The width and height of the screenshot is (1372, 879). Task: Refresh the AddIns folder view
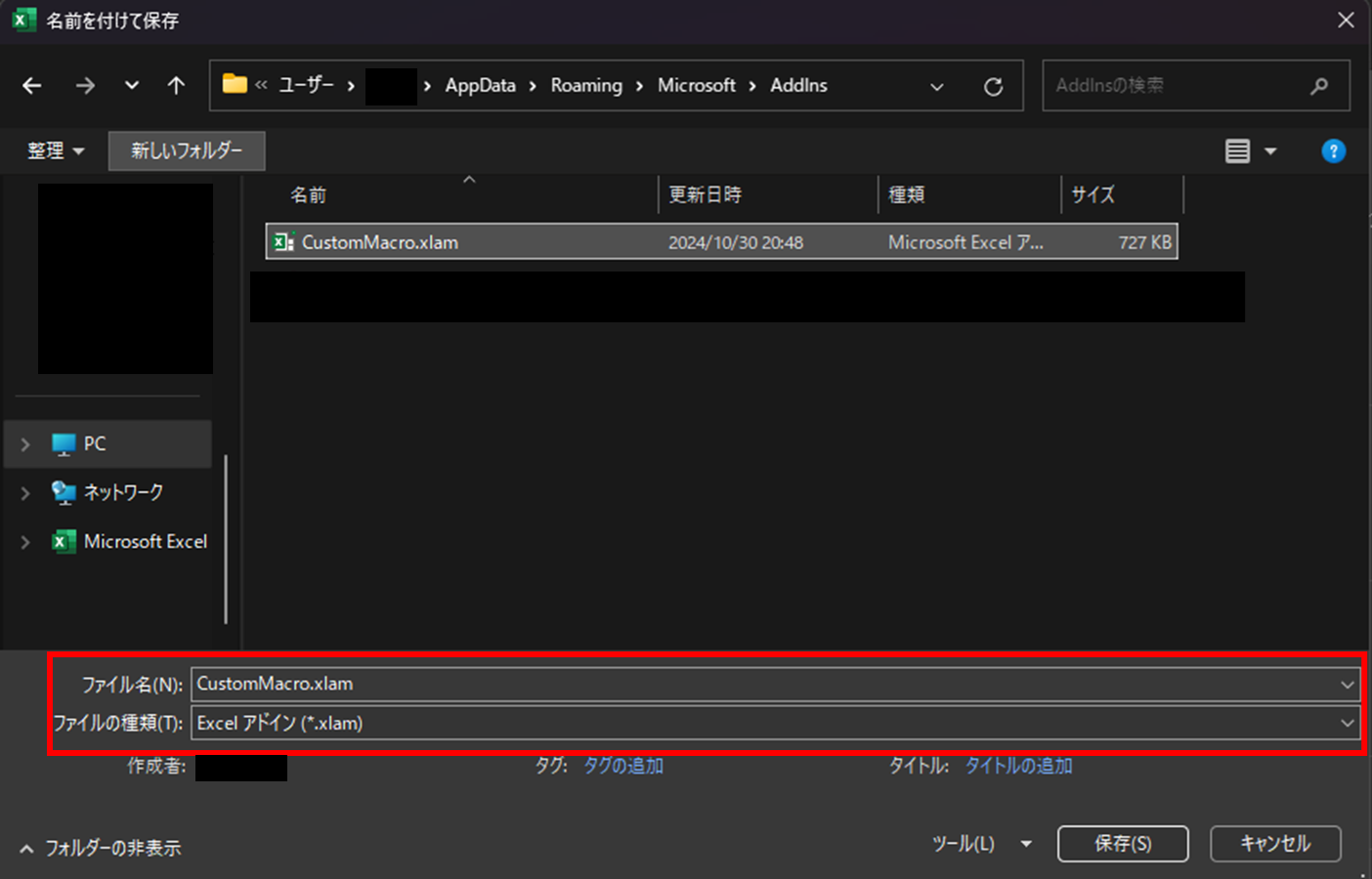pos(993,86)
